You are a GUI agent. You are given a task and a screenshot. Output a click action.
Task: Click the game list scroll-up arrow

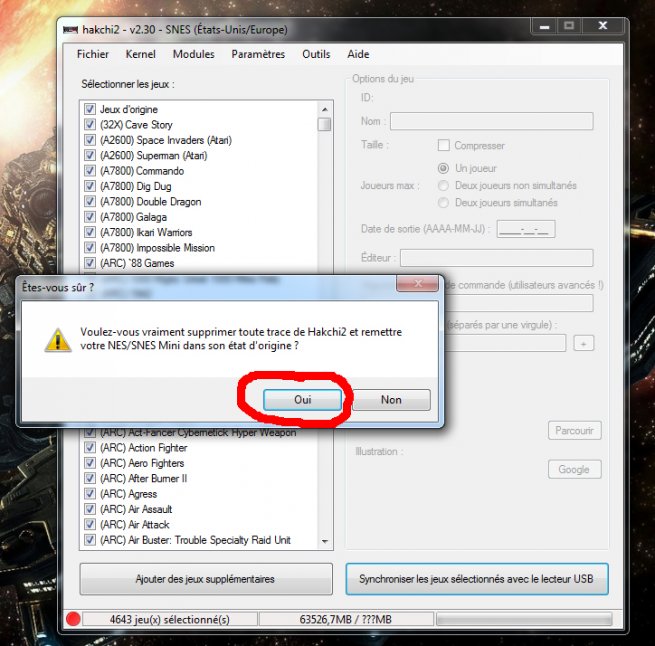pyautogui.click(x=324, y=108)
